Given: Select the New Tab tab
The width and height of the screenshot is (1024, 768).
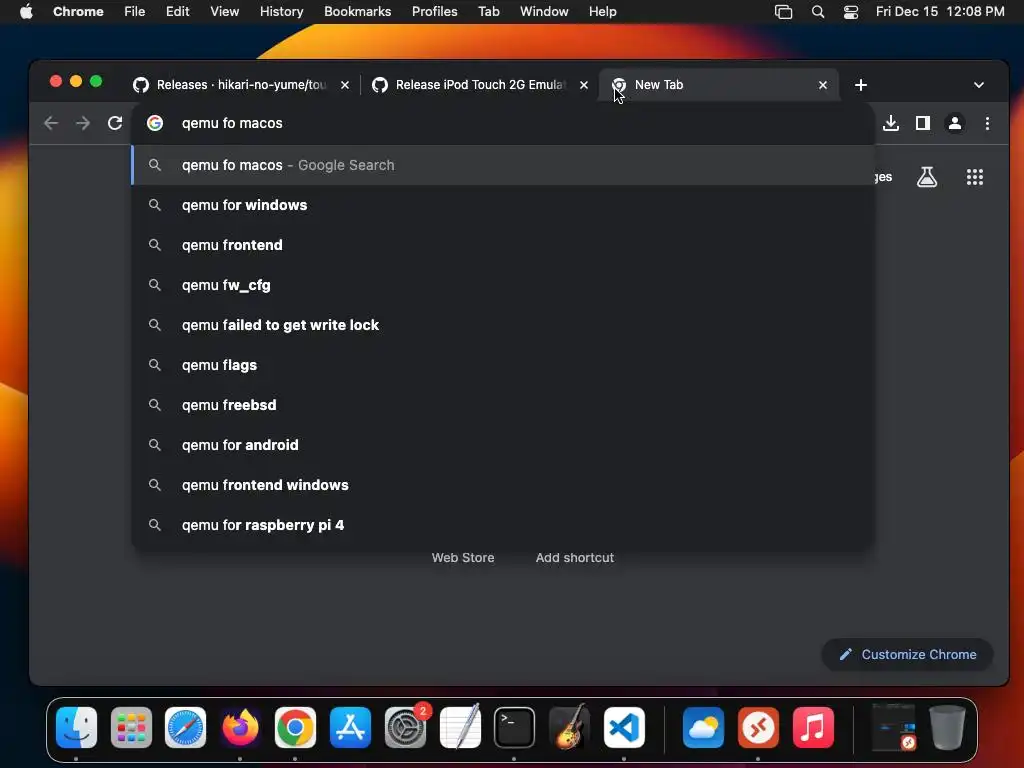Looking at the screenshot, I should pos(718,85).
